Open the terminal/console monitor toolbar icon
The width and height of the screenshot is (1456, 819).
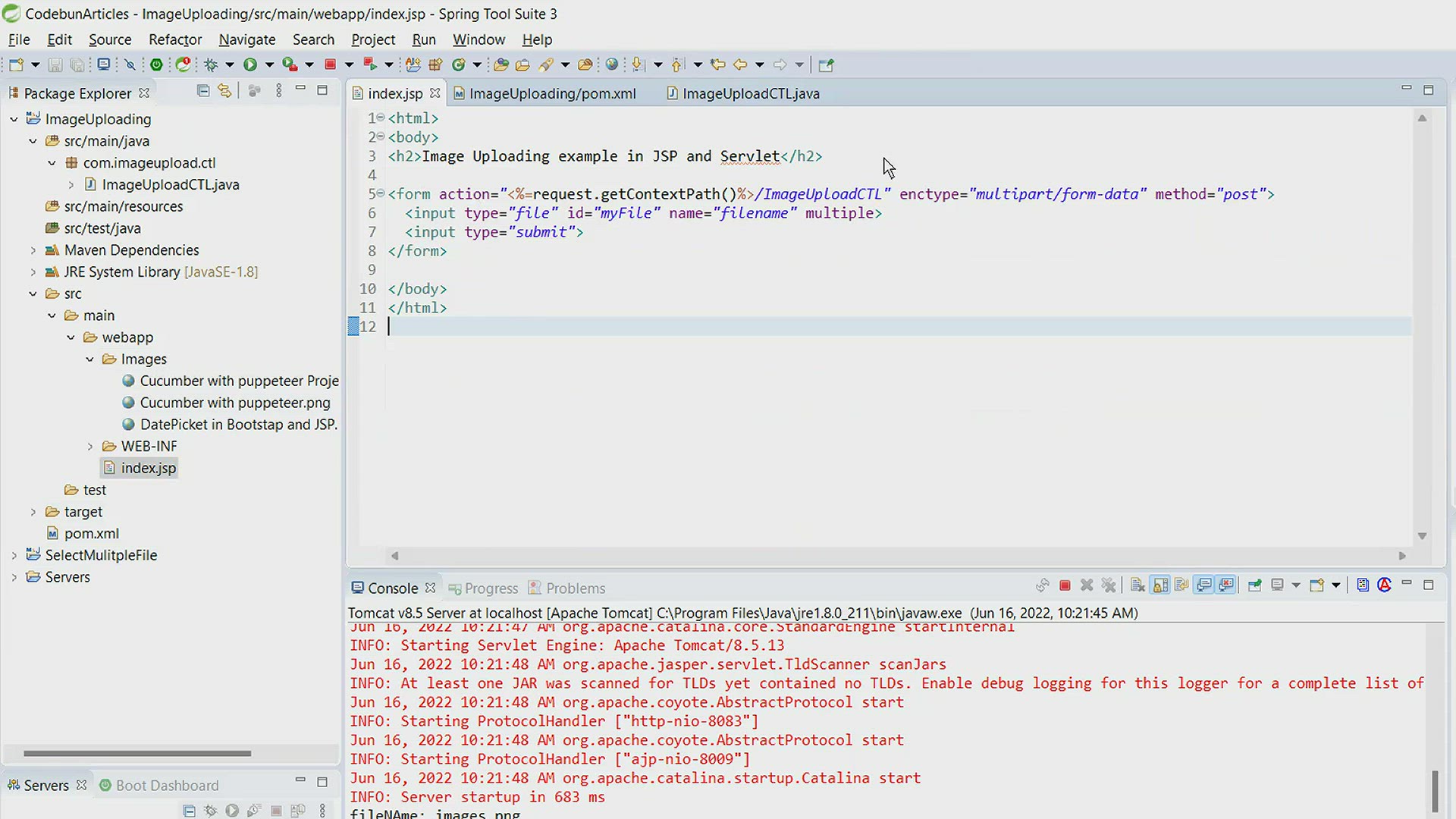pos(104,65)
